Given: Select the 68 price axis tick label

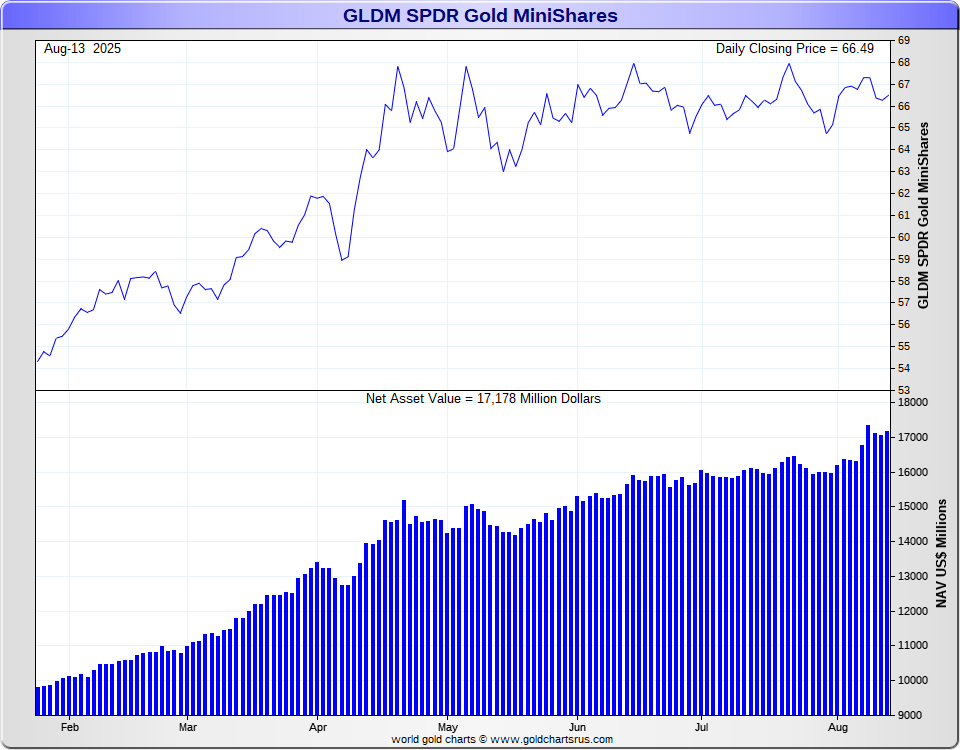Looking at the screenshot, I should (904, 62).
